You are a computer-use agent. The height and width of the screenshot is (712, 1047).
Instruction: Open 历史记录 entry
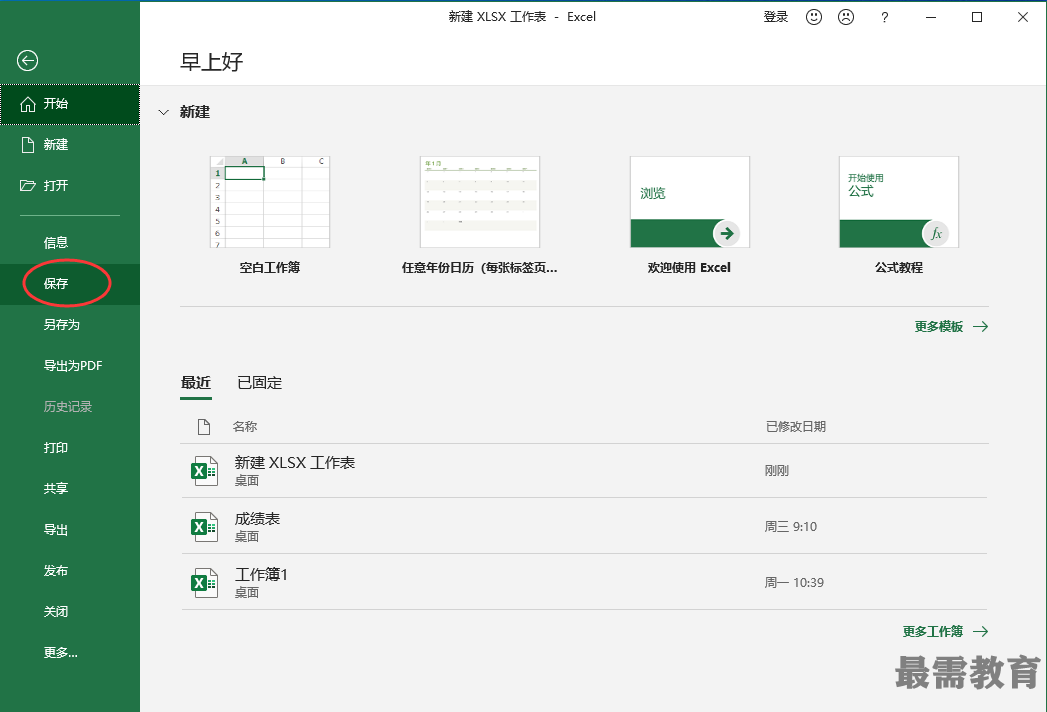[x=70, y=407]
